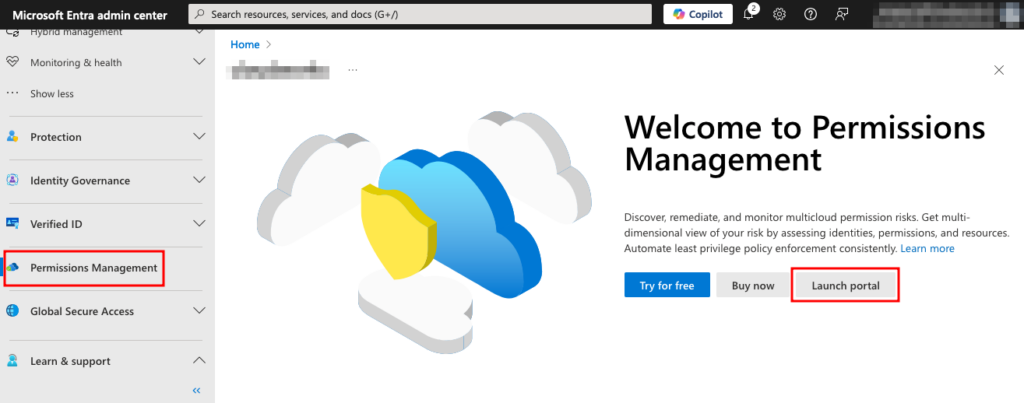The height and width of the screenshot is (403, 1024).
Task: Expand the Hybrid management chevron
Action: 200,33
